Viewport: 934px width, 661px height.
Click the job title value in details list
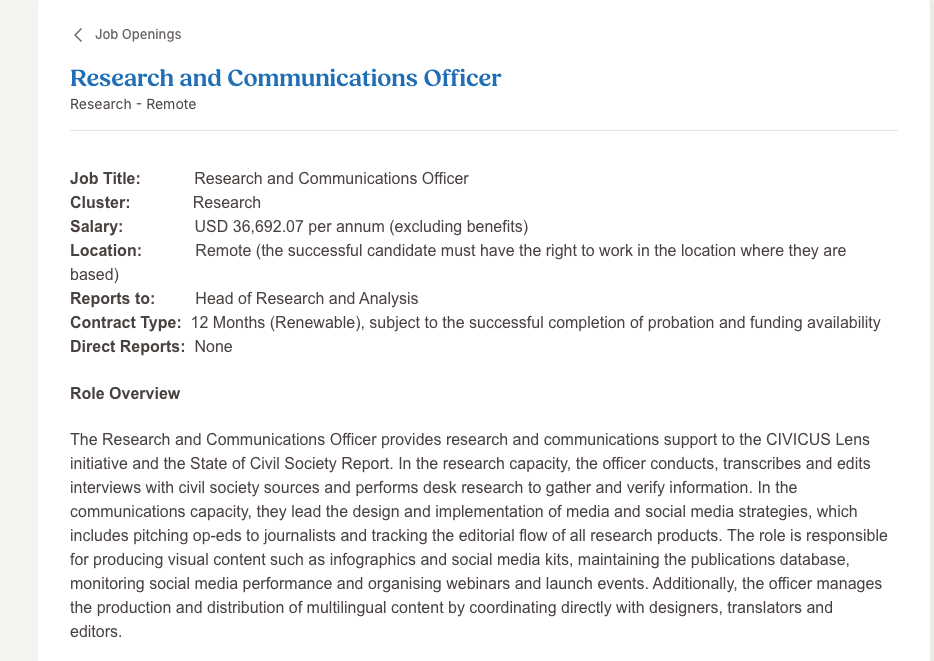(x=331, y=179)
